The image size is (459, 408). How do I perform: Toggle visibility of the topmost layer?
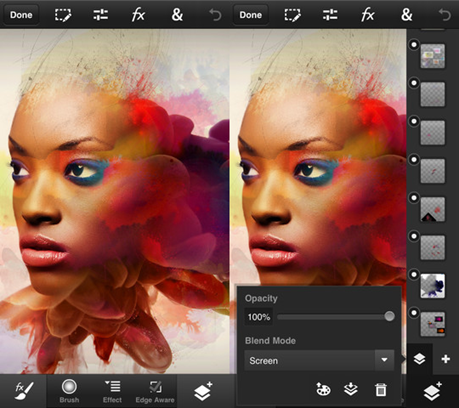point(414,44)
